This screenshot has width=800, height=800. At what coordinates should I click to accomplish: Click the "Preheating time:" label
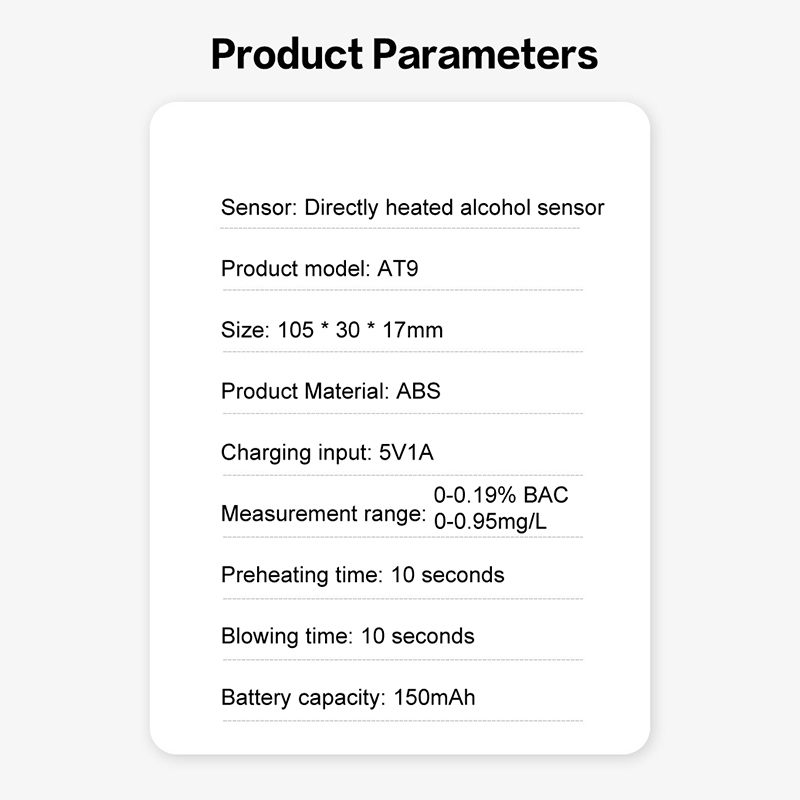(300, 575)
